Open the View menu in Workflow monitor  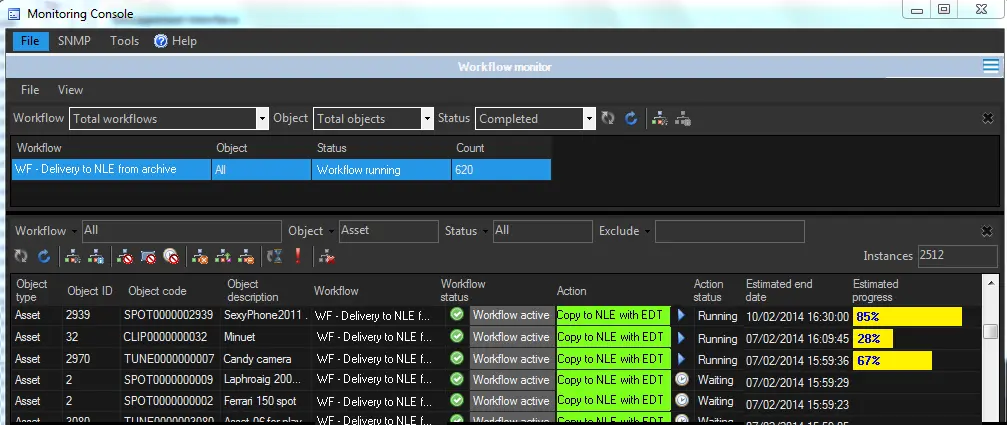(x=70, y=90)
